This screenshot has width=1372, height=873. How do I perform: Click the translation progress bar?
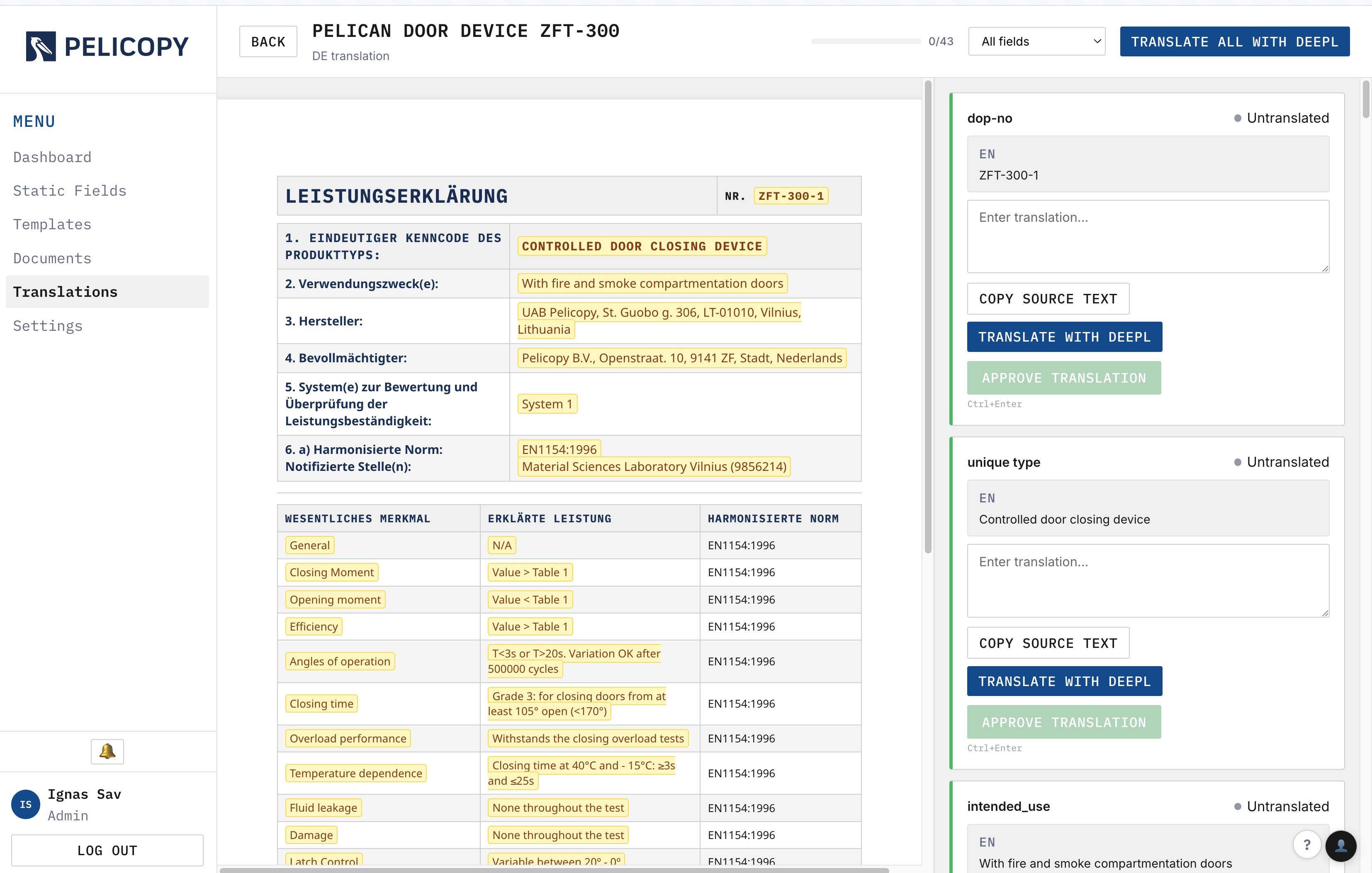pos(866,41)
